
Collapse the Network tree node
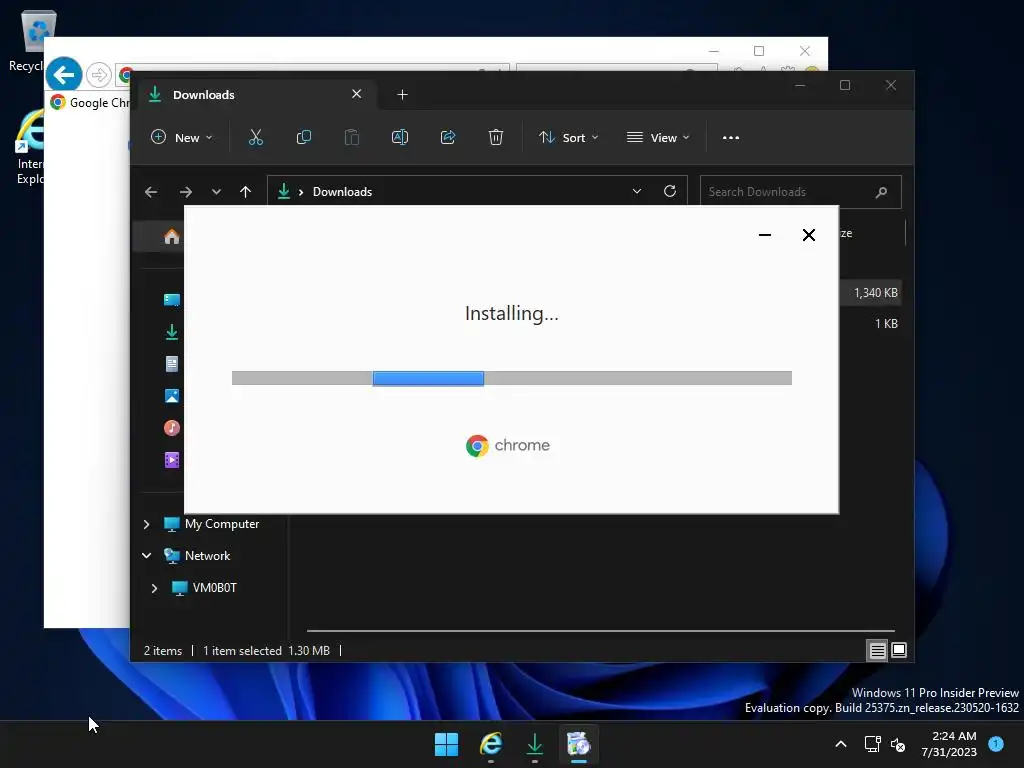point(146,556)
